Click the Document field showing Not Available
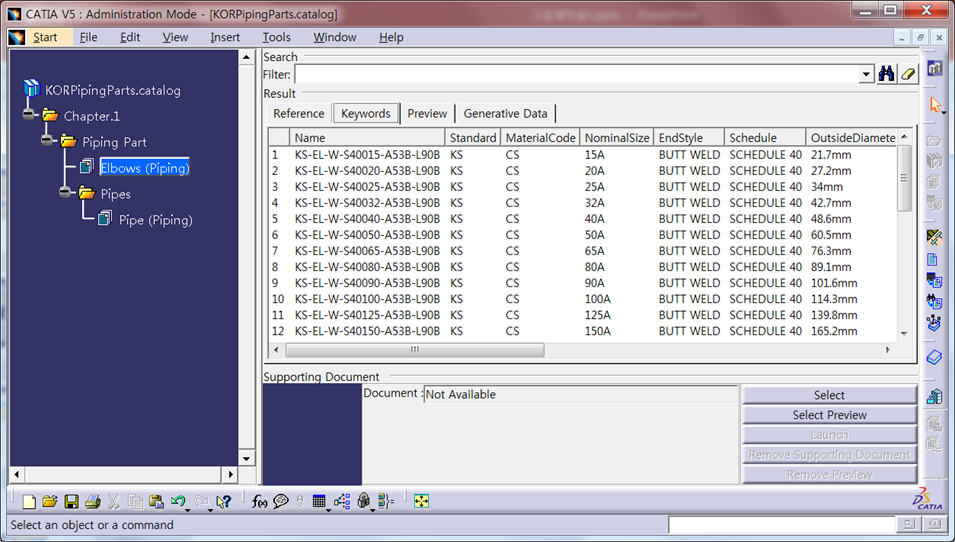 pos(580,394)
